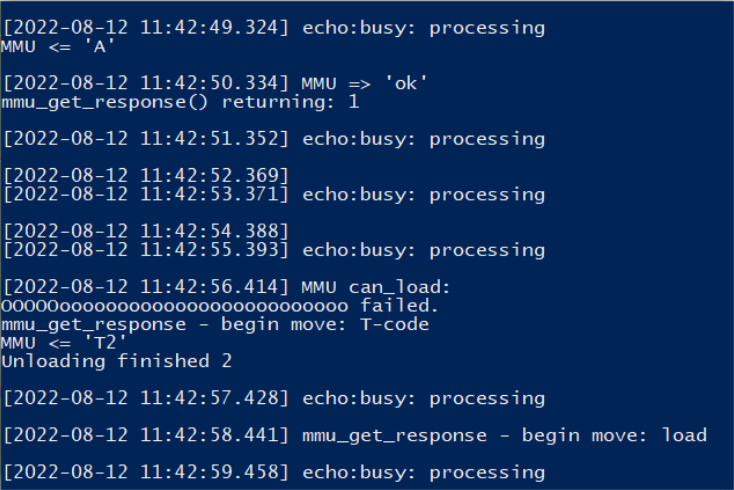Click the MMU <= 'T2' line
Screen dimensions: 734x490
pos(65,342)
